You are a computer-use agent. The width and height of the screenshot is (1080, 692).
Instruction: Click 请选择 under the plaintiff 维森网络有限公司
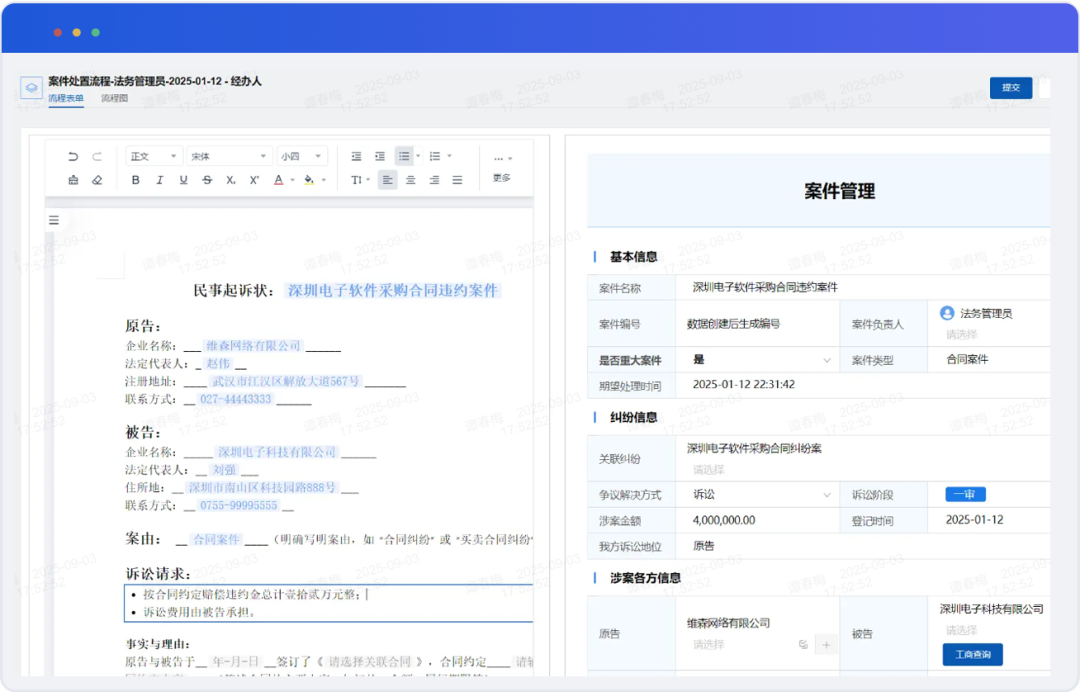pos(708,644)
